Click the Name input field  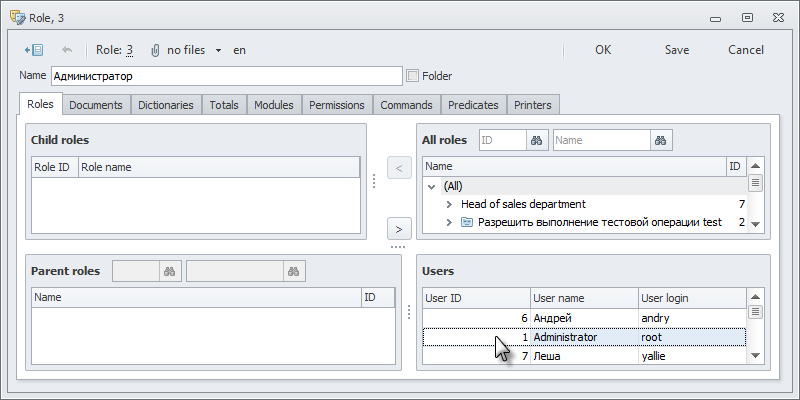[226, 75]
